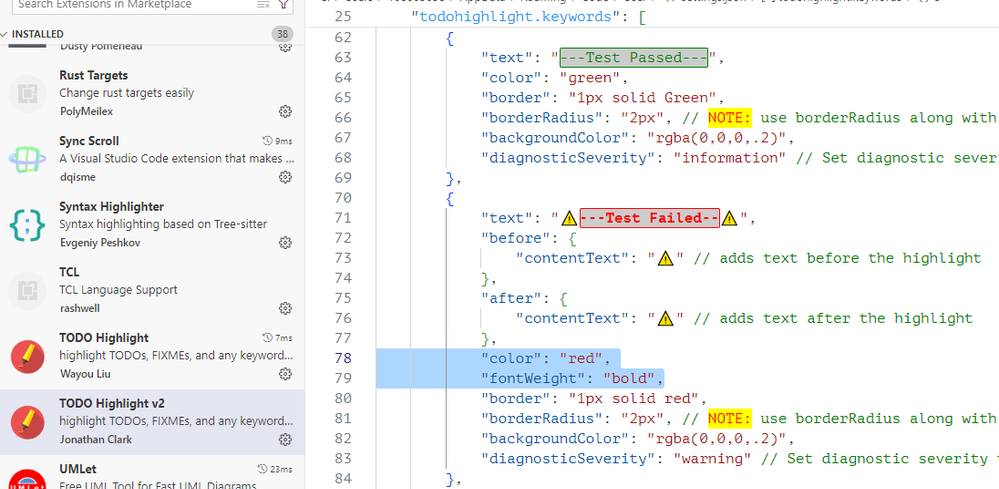Click the Sync Scroll extension logo

27,159
